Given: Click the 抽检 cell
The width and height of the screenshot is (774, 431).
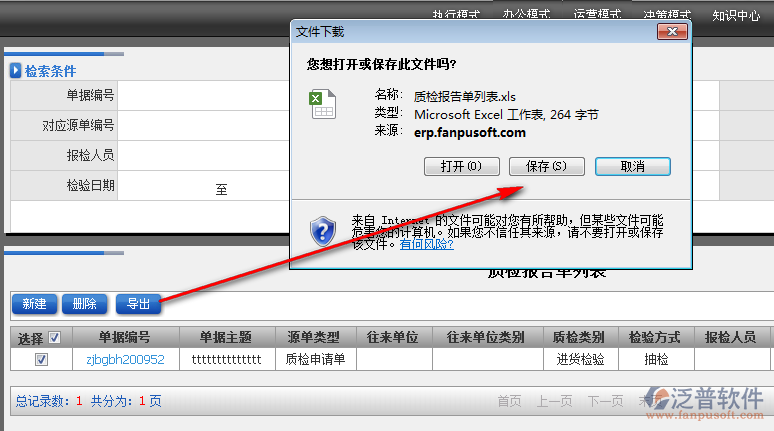Looking at the screenshot, I should pos(656,359).
